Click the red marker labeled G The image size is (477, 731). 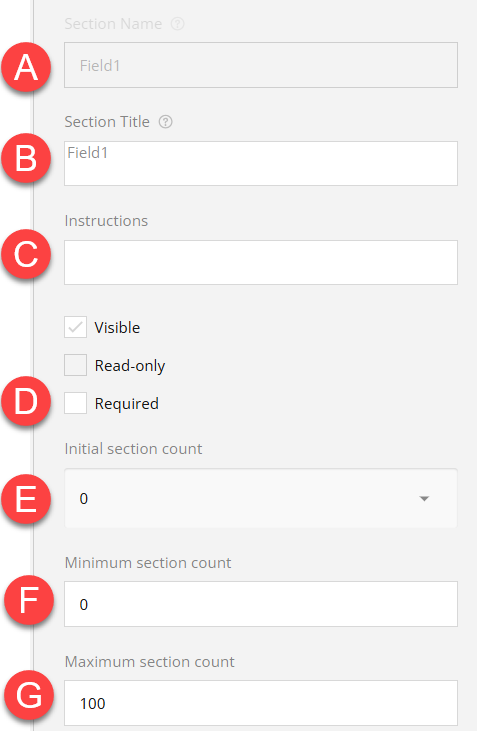pos(29,696)
